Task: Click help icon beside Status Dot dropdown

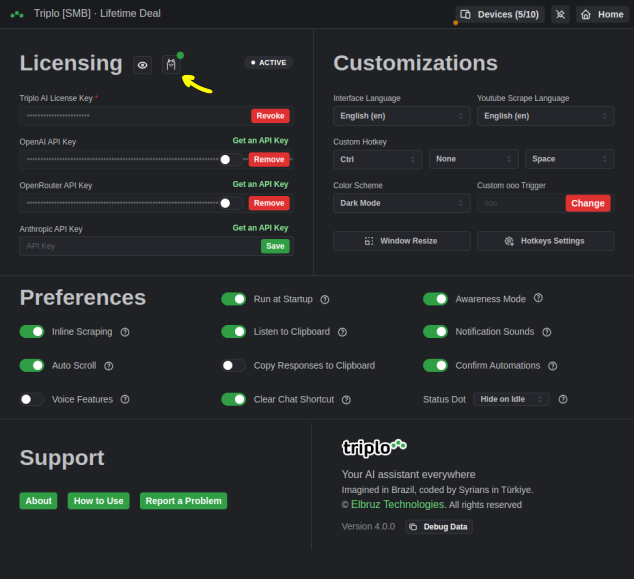Action: coord(563,399)
